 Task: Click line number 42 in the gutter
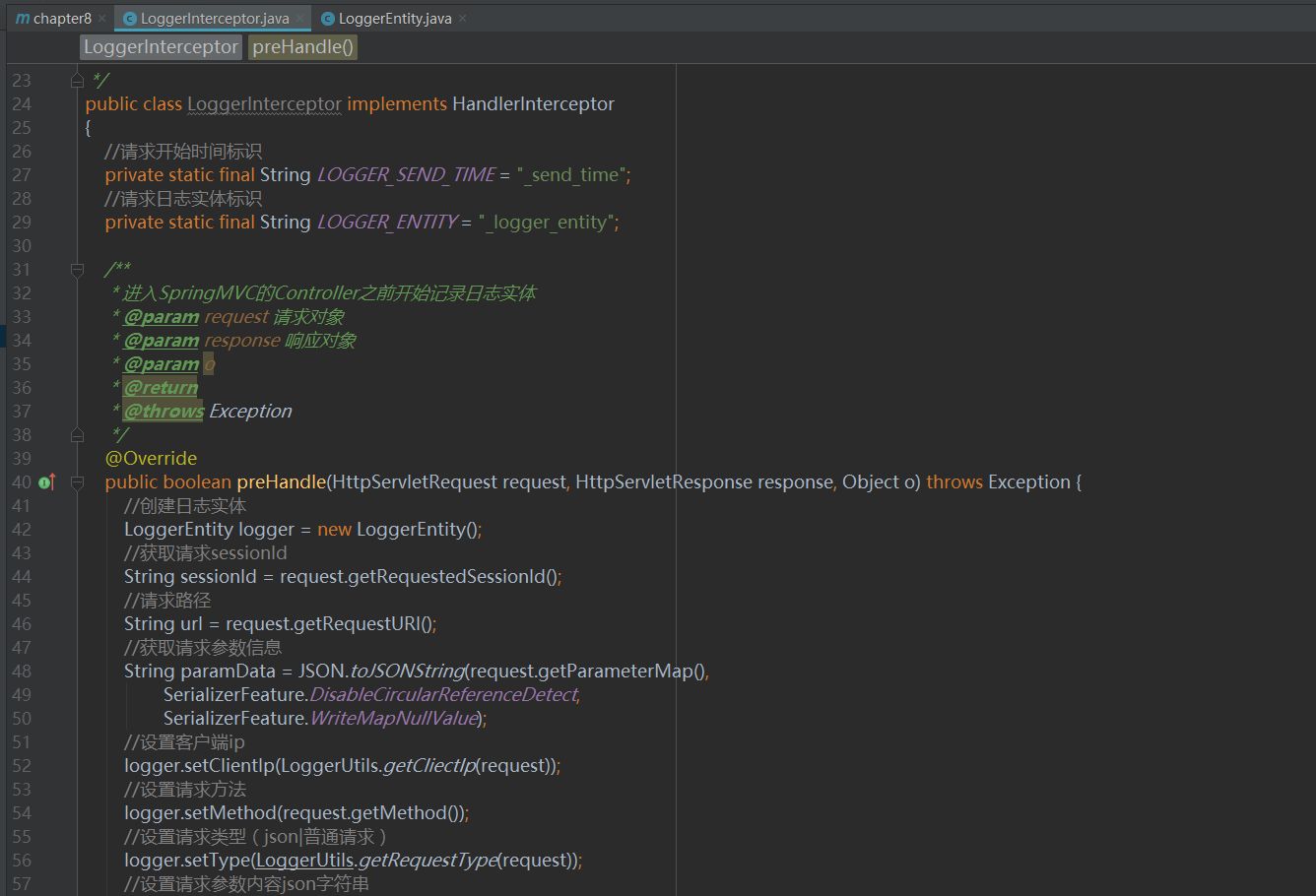tap(22, 529)
